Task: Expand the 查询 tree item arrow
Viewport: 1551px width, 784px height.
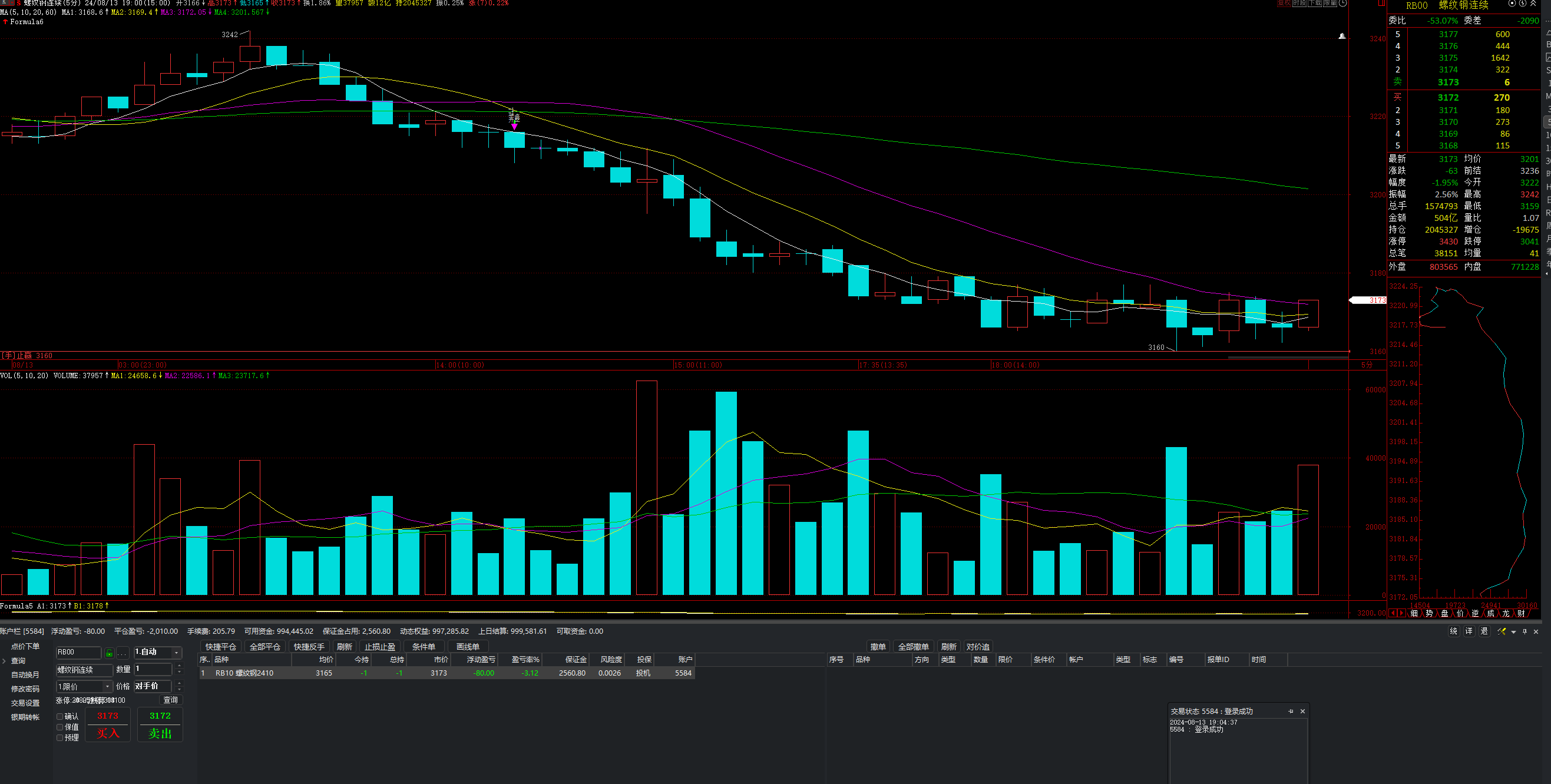Action: [x=4, y=661]
